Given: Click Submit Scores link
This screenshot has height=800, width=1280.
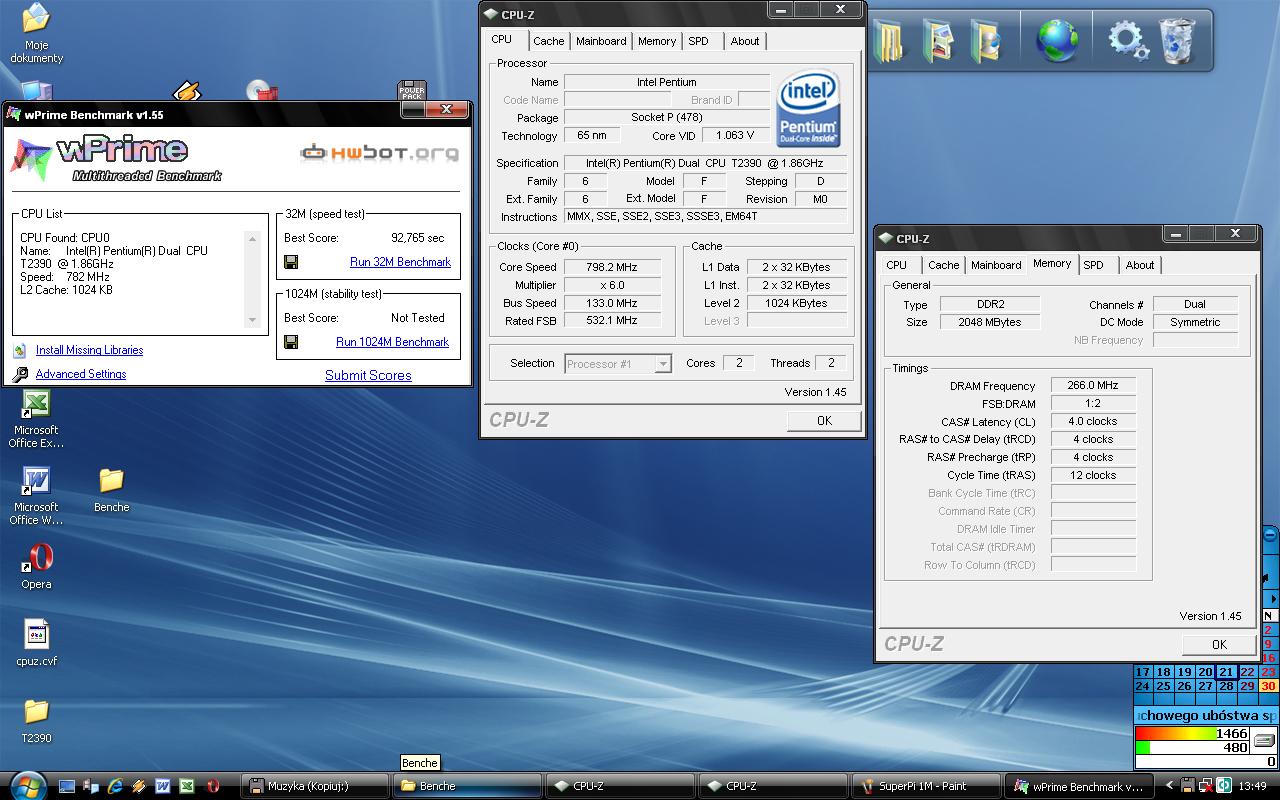Looking at the screenshot, I should point(368,376).
